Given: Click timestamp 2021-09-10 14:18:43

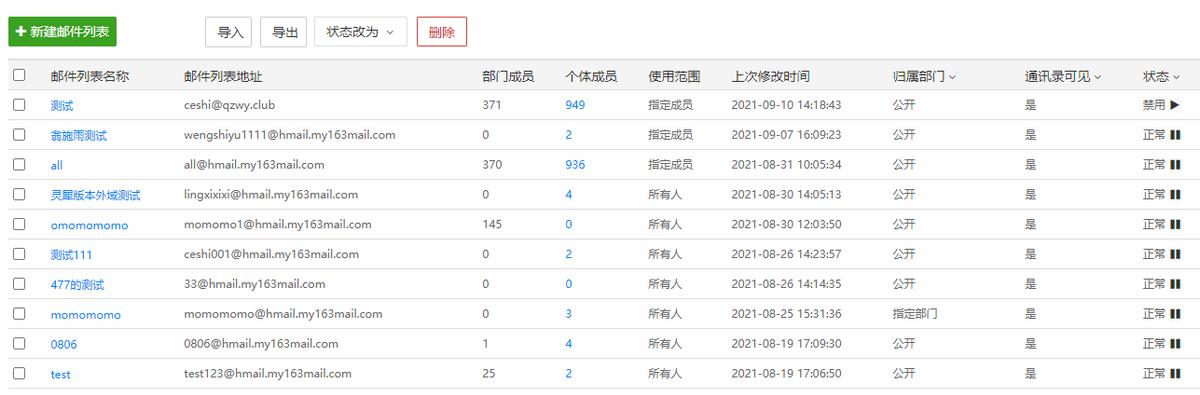Looking at the screenshot, I should [787, 105].
